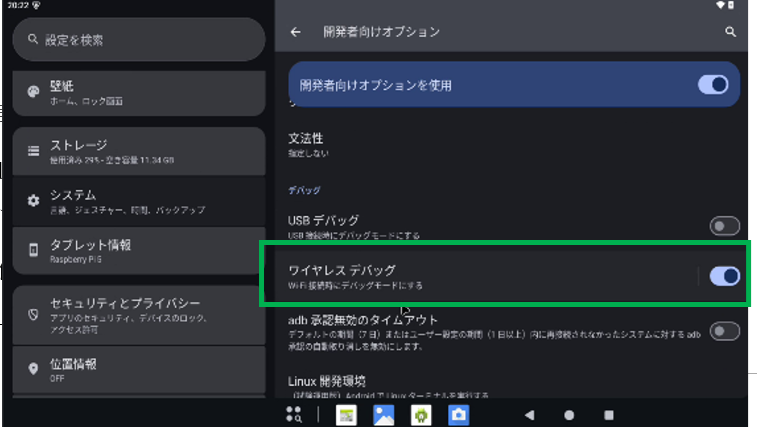The image size is (757, 427).
Task: Launch the Gallery app from the taskbar
Action: [383, 414]
